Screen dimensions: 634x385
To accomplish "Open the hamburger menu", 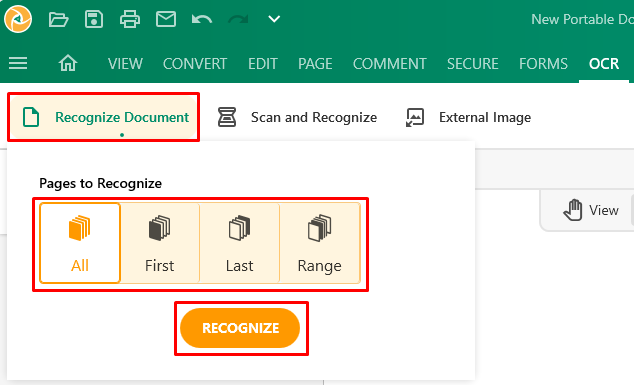I will 18,63.
